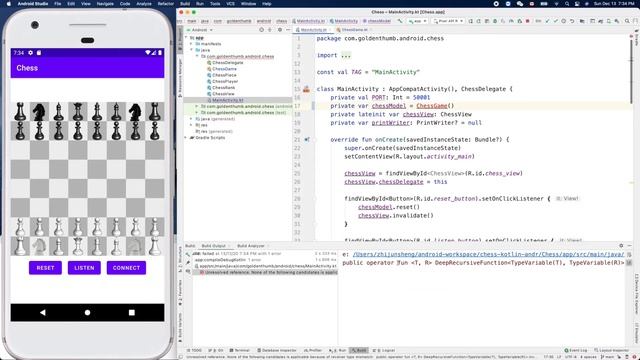The height and width of the screenshot is (360, 640).
Task: Open the Refactor menu
Action: point(166,4)
